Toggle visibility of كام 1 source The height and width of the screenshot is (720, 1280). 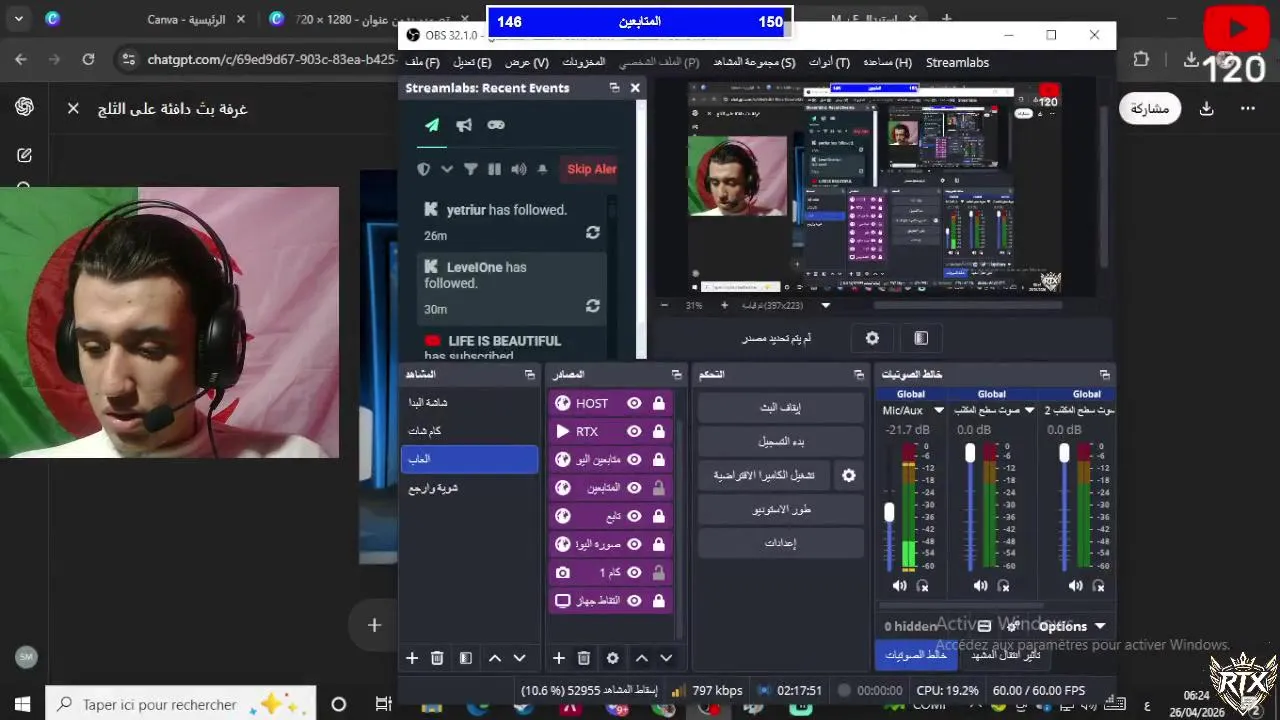coord(634,572)
